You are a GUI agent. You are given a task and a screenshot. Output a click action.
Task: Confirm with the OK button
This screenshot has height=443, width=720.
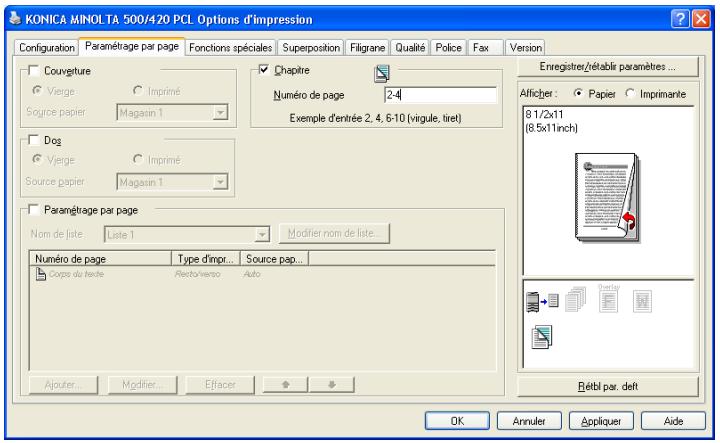point(457,421)
